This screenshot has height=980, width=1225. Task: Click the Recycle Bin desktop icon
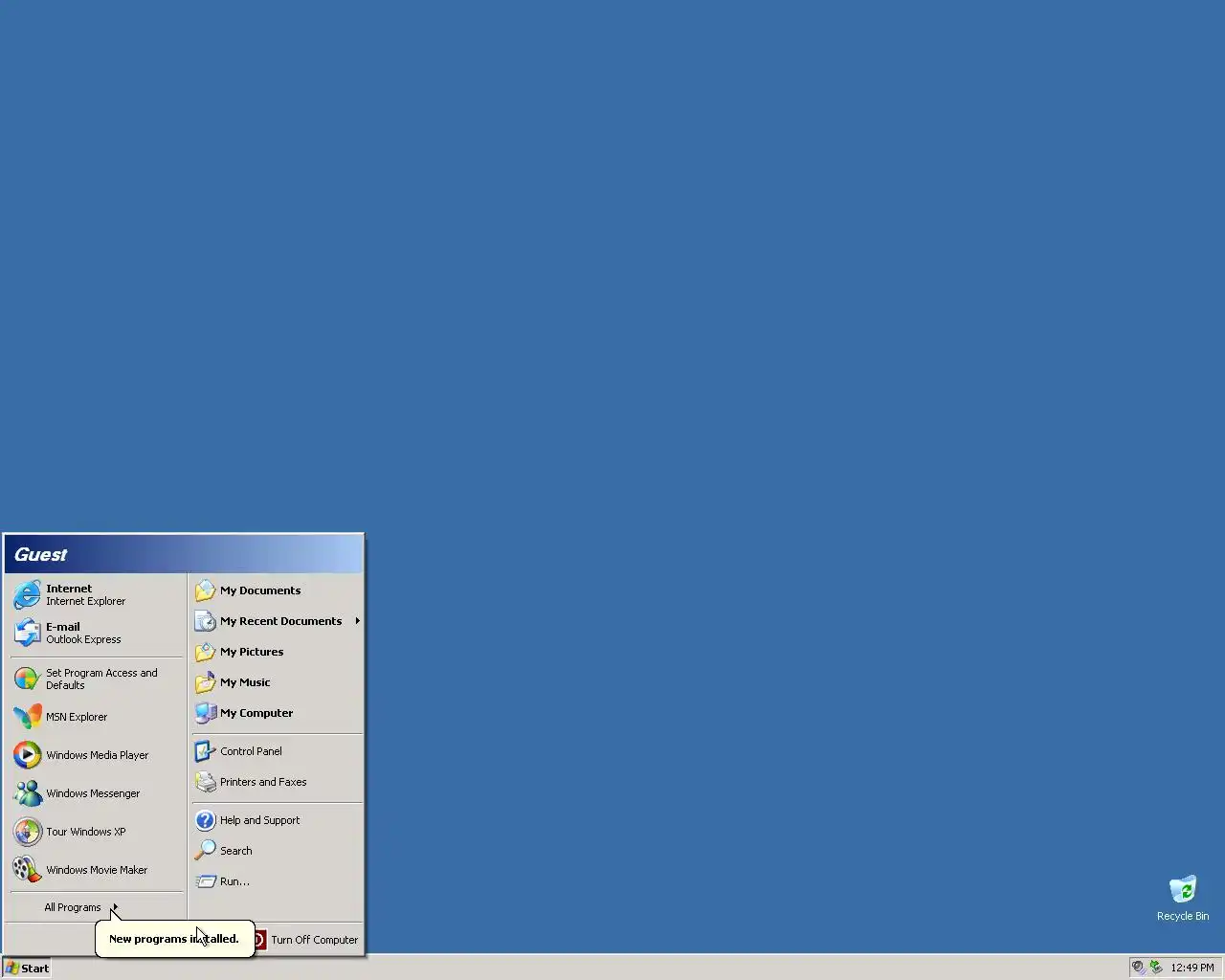[1183, 898]
